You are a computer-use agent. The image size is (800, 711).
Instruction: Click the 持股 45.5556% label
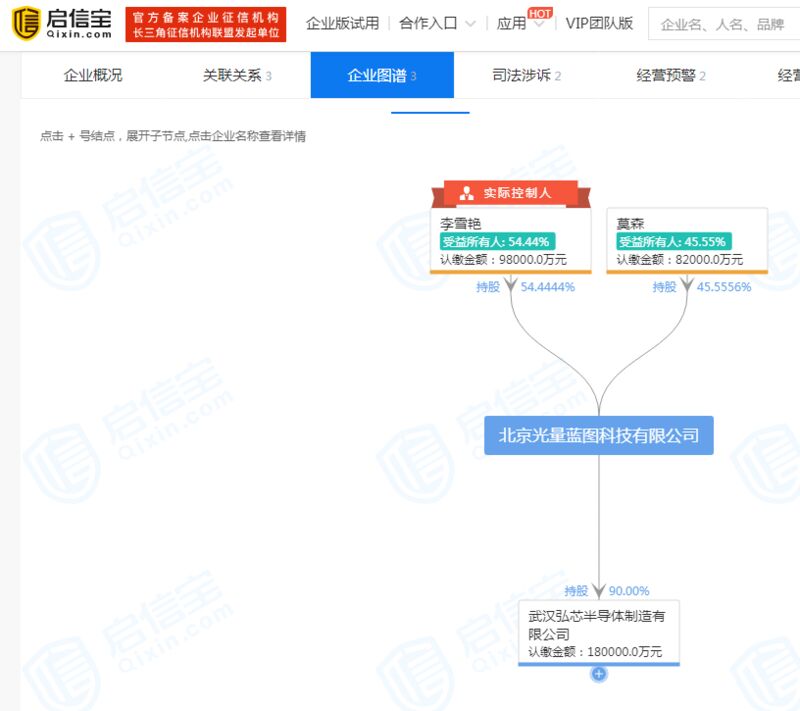point(702,287)
